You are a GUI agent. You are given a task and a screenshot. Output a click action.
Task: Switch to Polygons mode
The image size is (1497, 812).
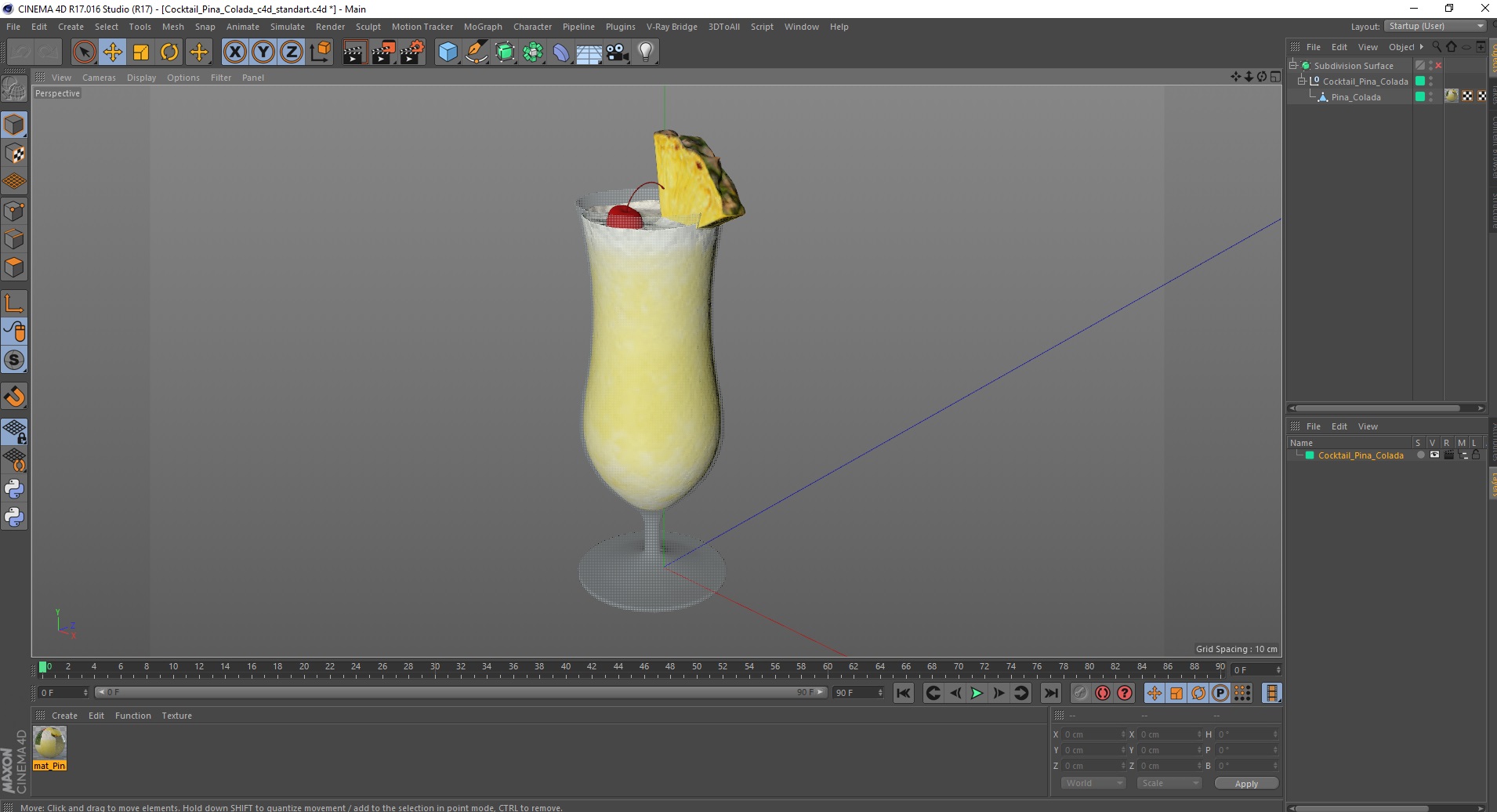(x=14, y=267)
